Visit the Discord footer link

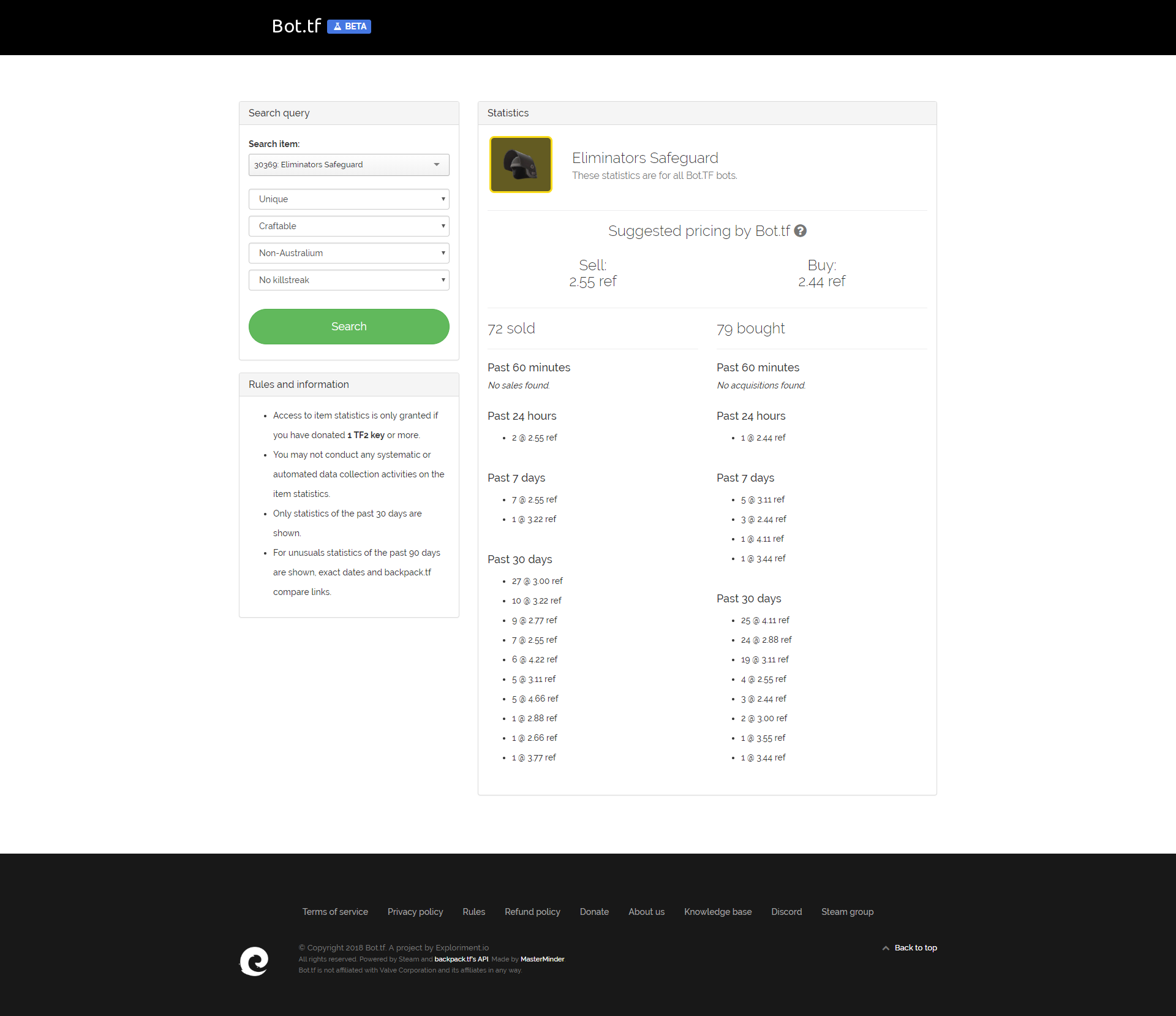(x=786, y=912)
